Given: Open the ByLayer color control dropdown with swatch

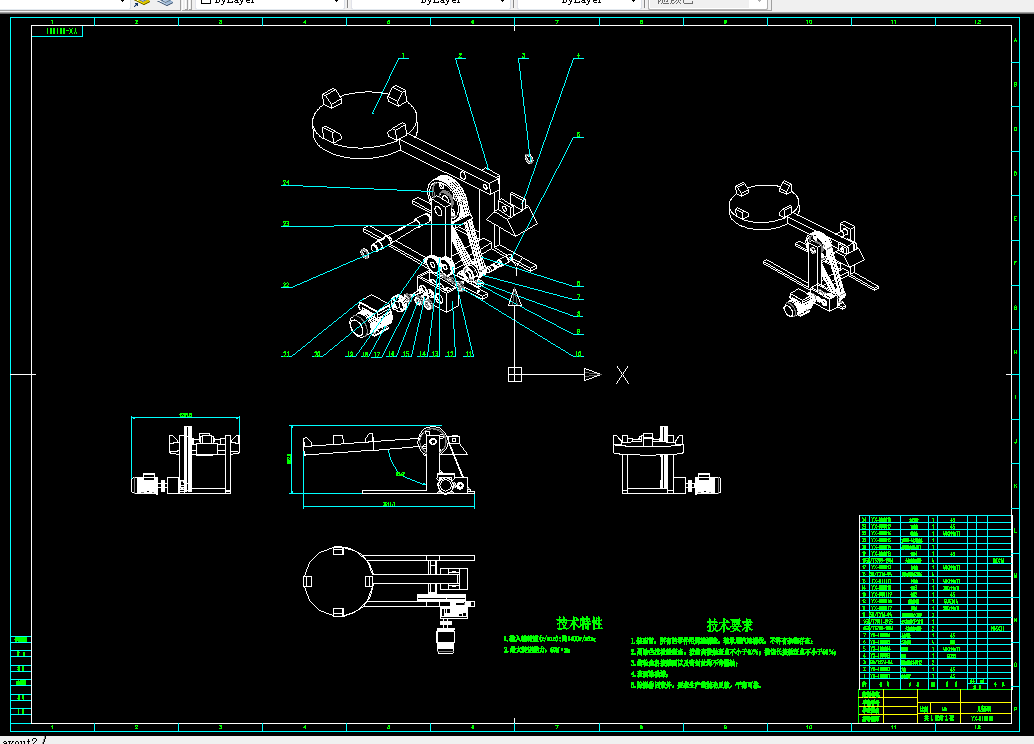Looking at the screenshot, I should (270, 2).
